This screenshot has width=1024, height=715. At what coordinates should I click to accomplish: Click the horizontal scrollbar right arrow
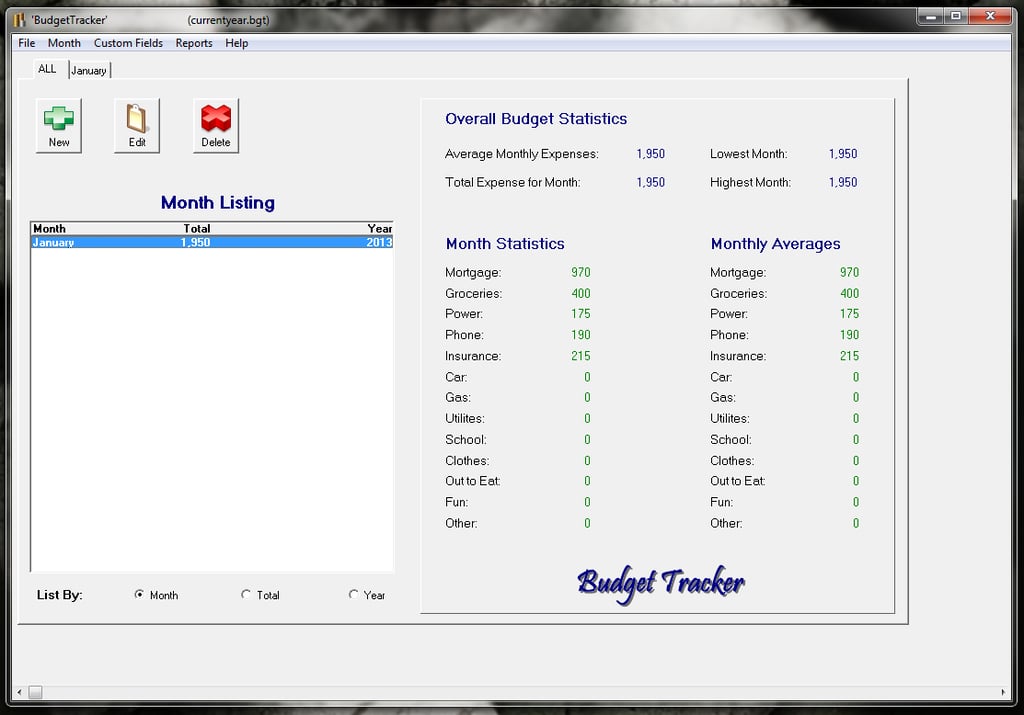(1003, 692)
